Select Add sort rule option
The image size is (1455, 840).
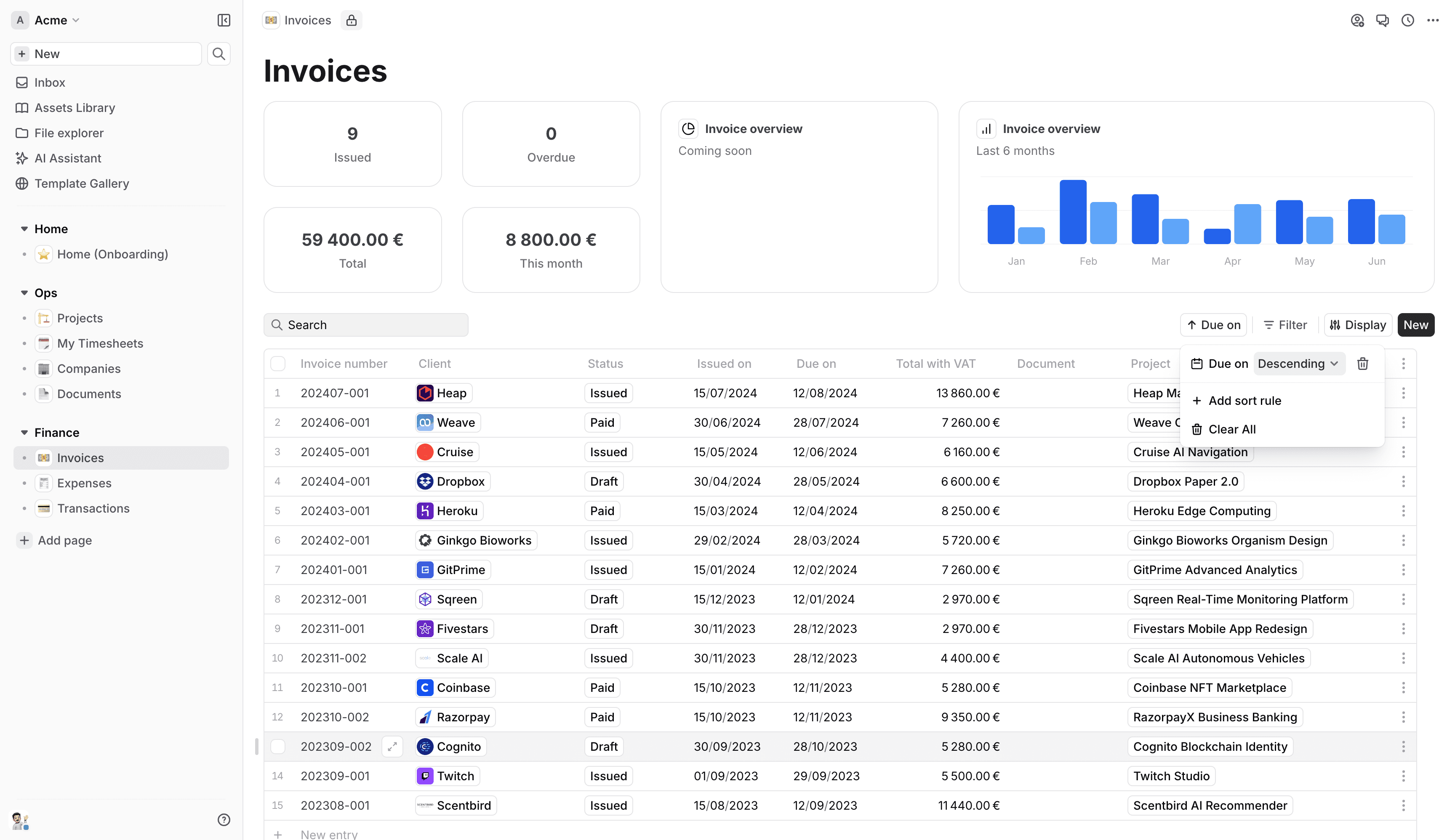click(x=1244, y=400)
